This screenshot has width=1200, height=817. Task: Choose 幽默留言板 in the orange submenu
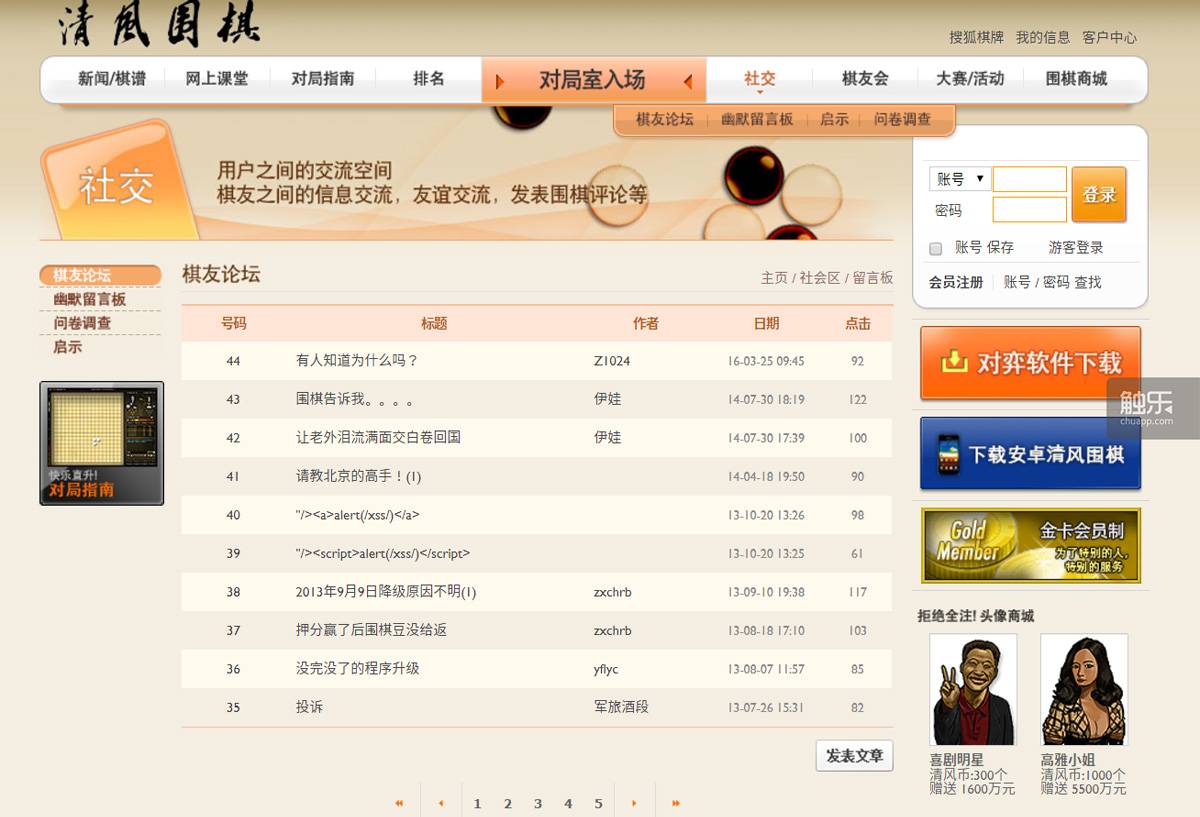click(x=757, y=119)
